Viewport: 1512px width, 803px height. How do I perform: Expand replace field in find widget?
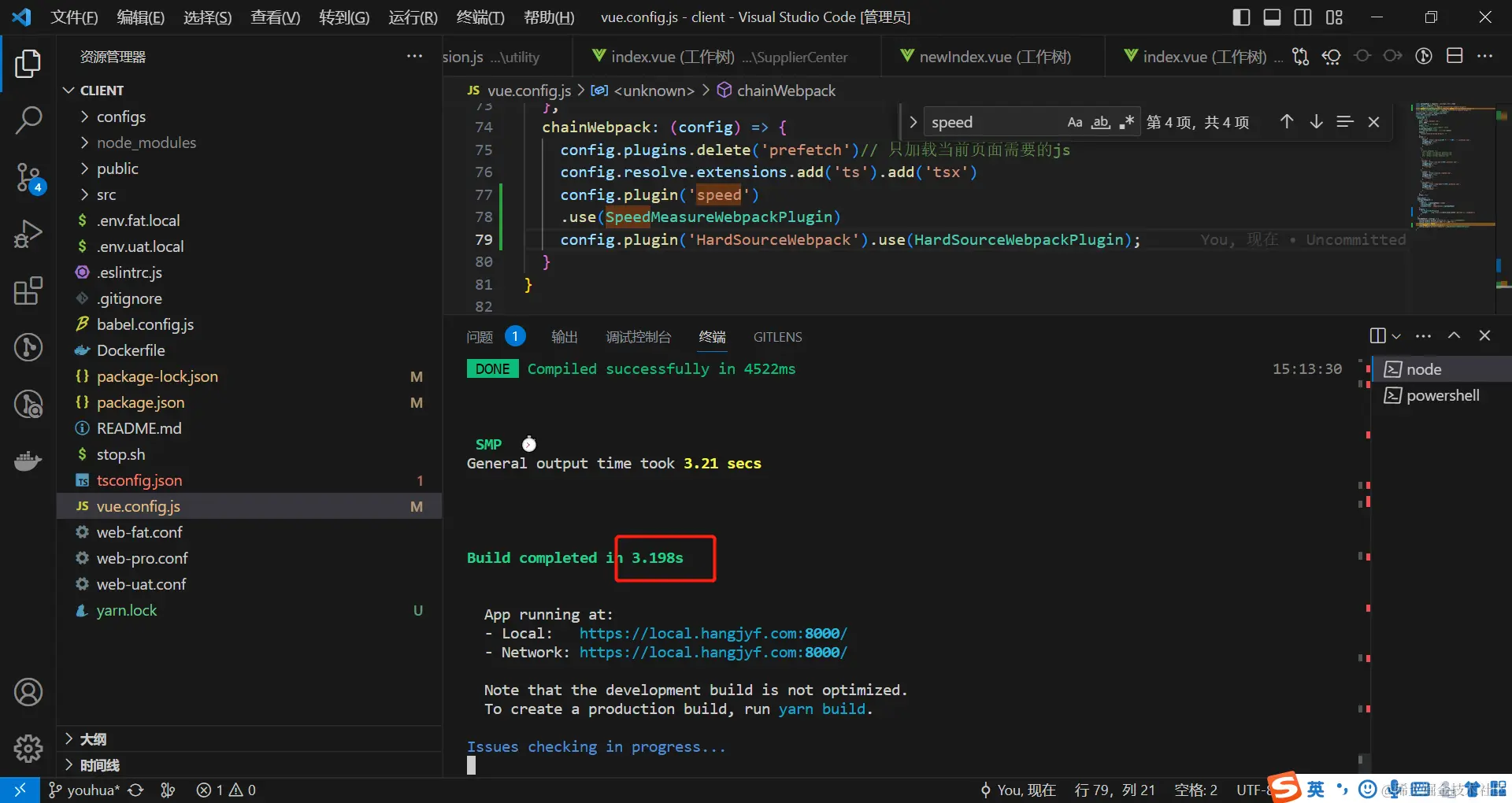click(913, 122)
